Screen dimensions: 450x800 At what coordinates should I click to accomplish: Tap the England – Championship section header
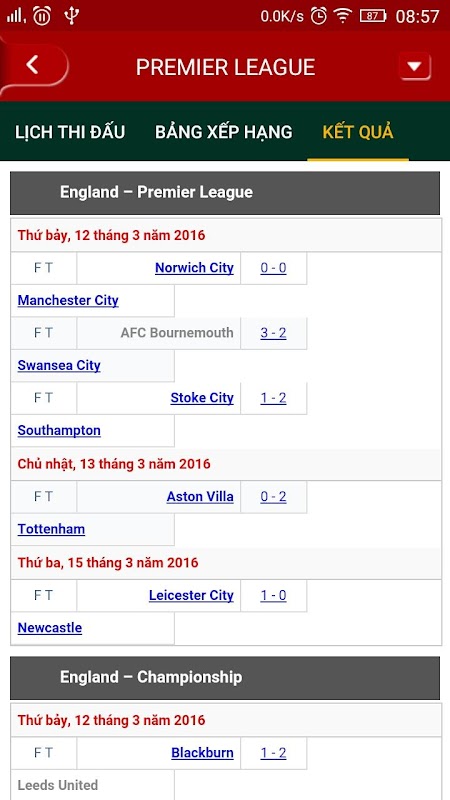pos(225,678)
